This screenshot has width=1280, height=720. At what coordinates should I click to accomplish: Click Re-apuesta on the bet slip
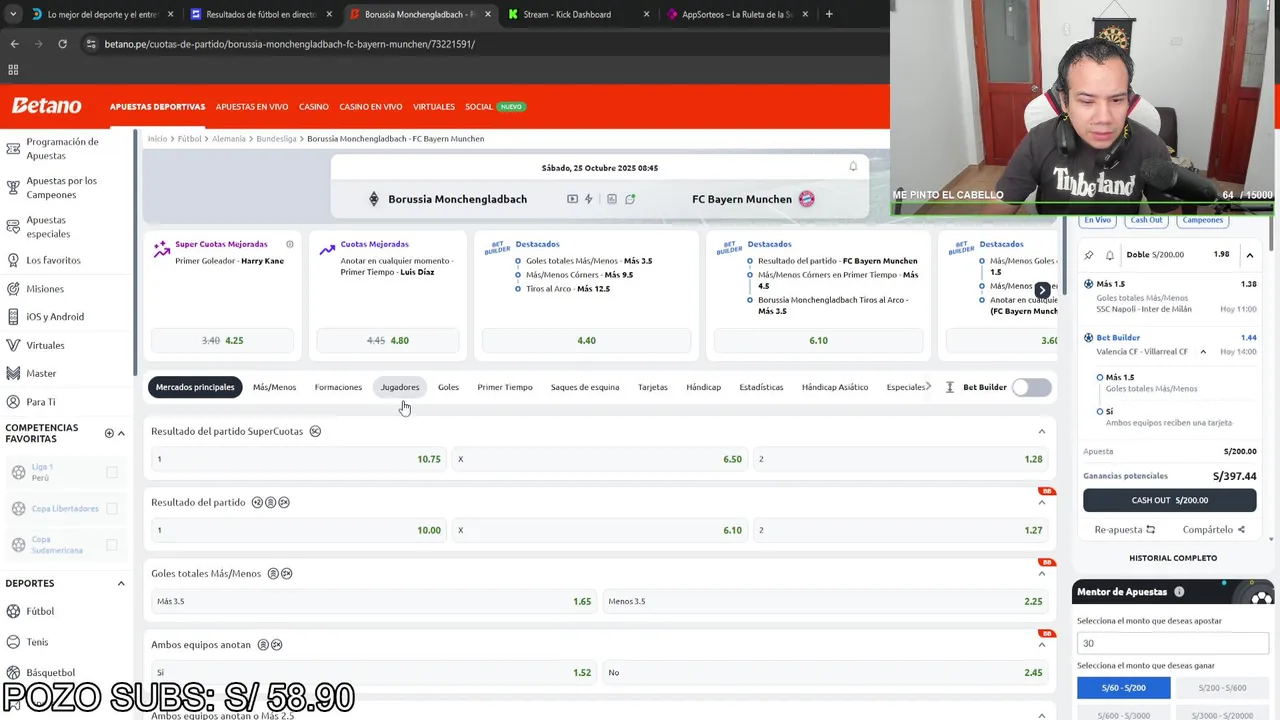pyautogui.click(x=1125, y=530)
